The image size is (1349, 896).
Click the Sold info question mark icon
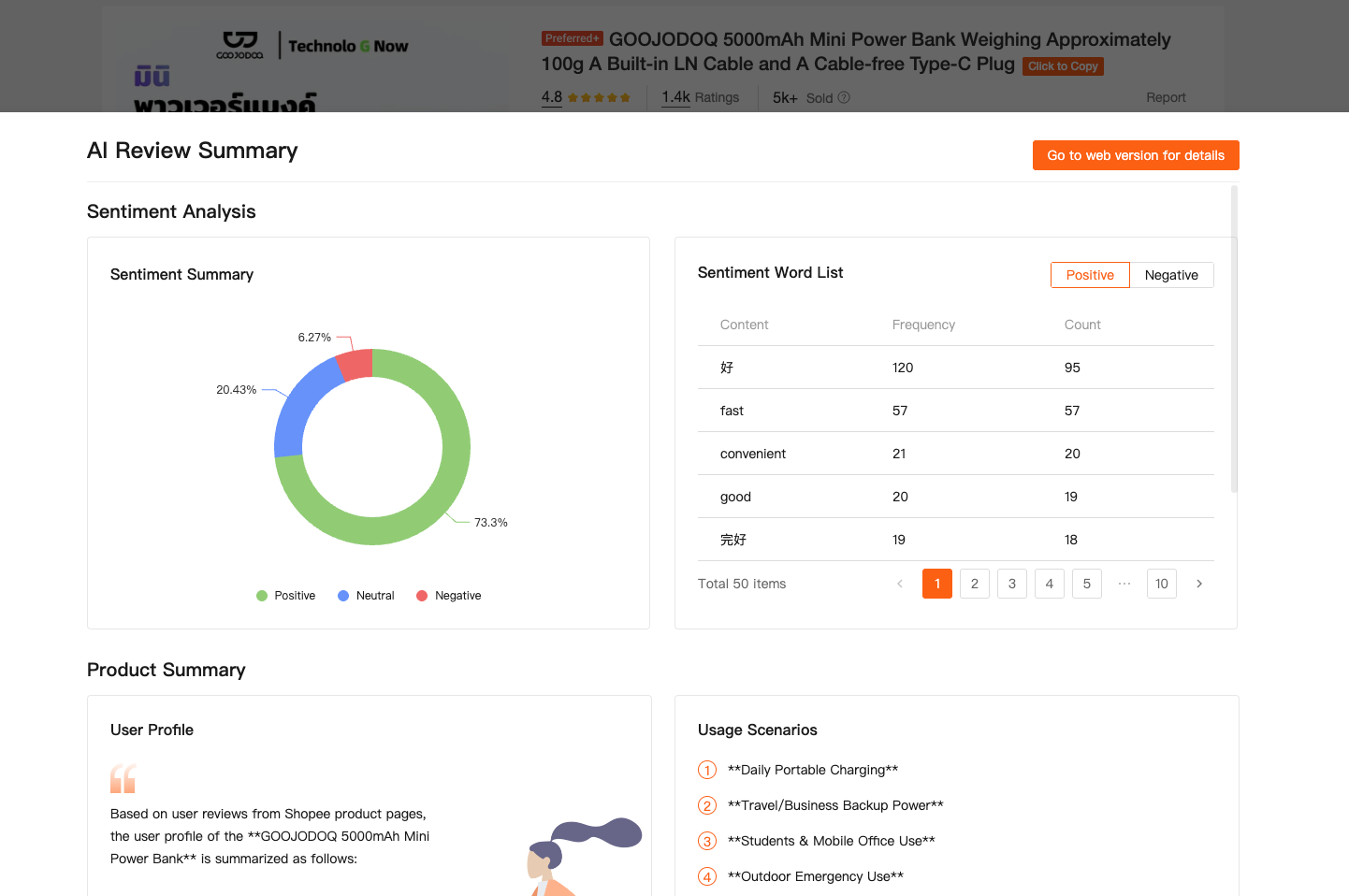pyautogui.click(x=844, y=97)
